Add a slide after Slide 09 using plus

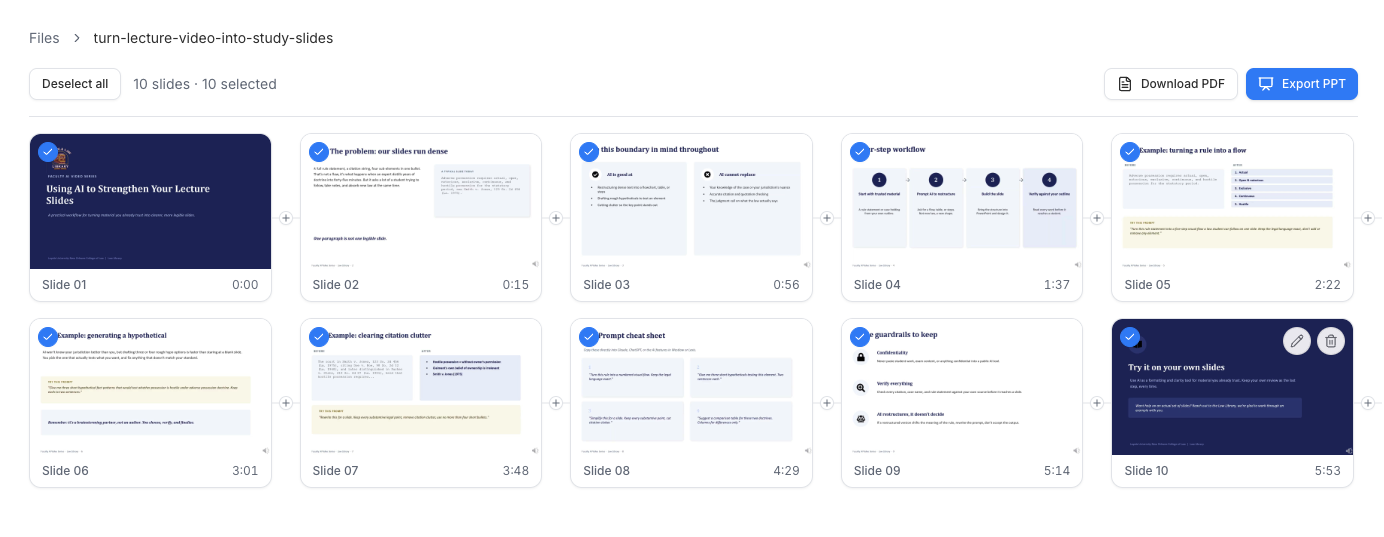click(1097, 402)
